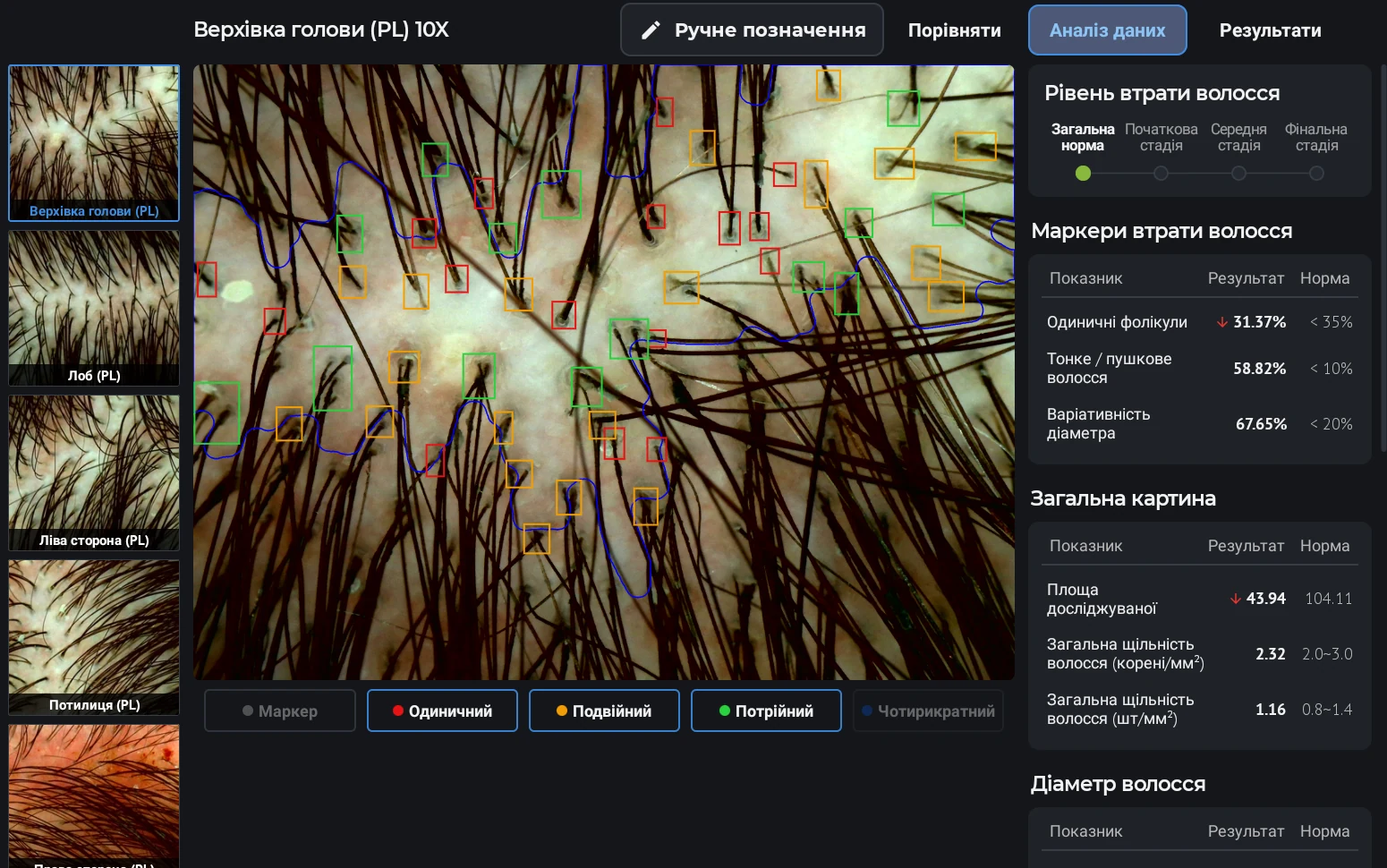The image size is (1387, 868).
Task: Select the Верхівка голови (PL) thumbnail
Action: 94,143
